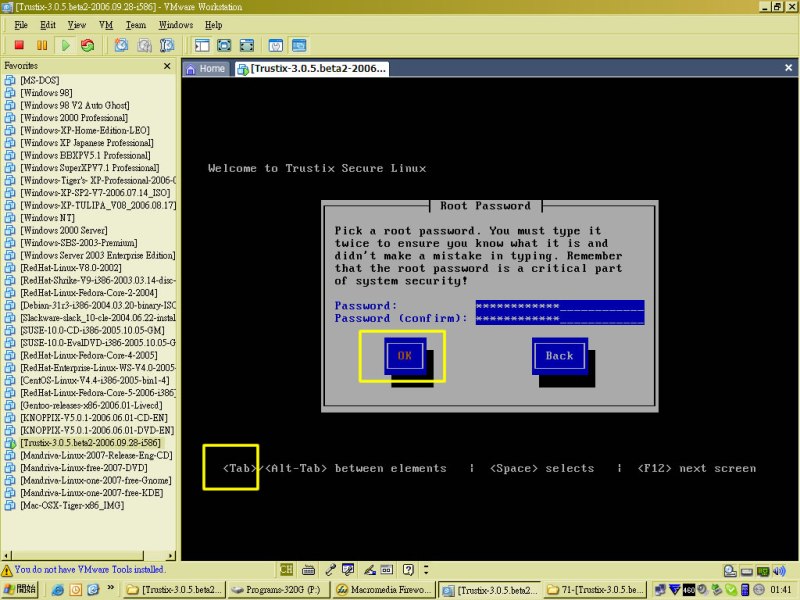Select [Mac-OSX-Tiger-x86_IMG] favorite

72,505
